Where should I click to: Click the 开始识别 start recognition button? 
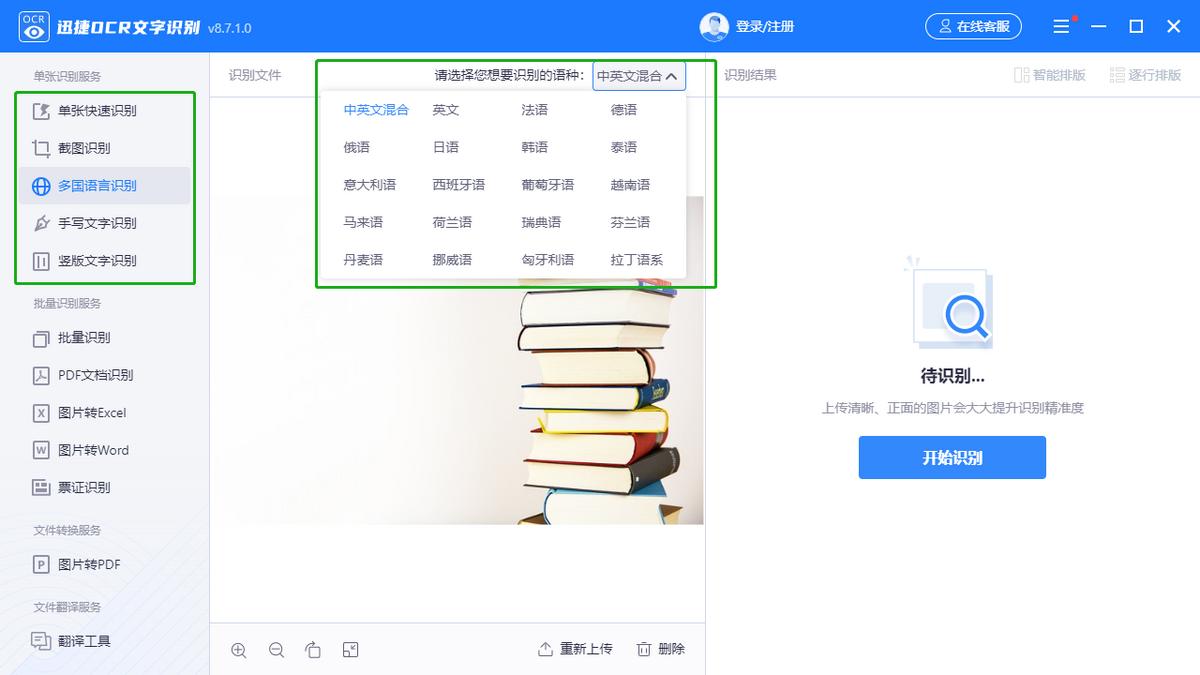[x=951, y=457]
